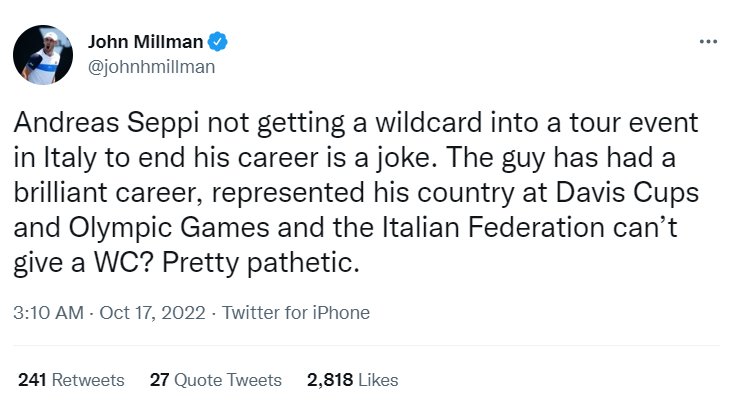Image resolution: width=731 pixels, height=411 pixels.
Task: Click the number 241 retweet count
Action: coord(32,380)
